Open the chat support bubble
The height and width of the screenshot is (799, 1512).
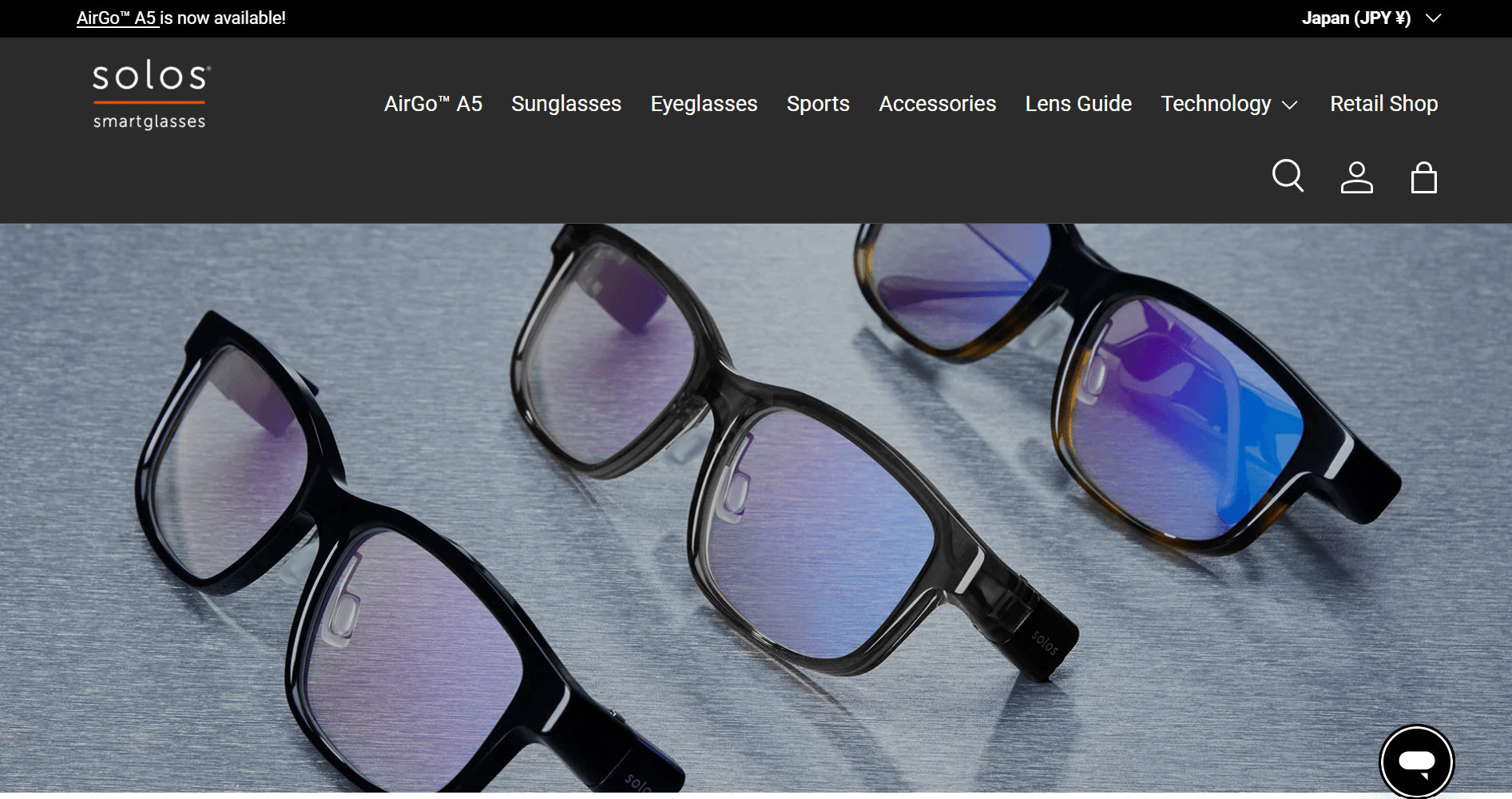pyautogui.click(x=1416, y=761)
